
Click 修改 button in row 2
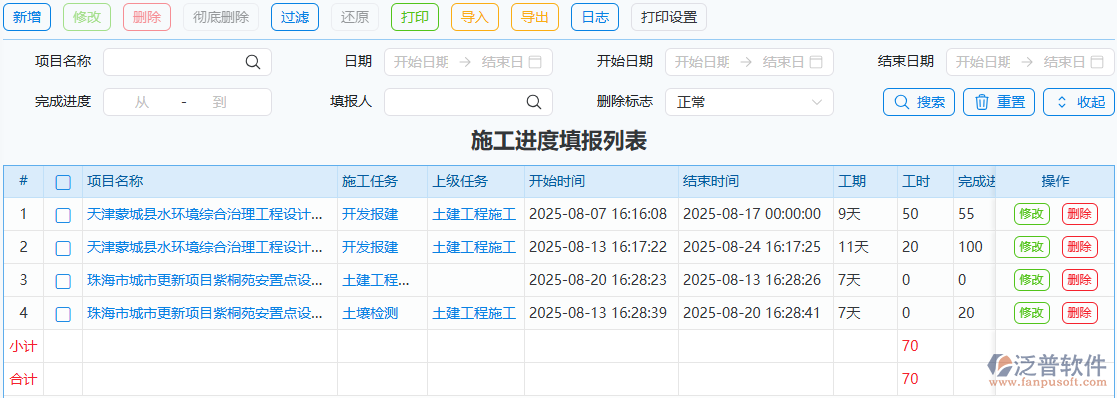pyautogui.click(x=1032, y=247)
